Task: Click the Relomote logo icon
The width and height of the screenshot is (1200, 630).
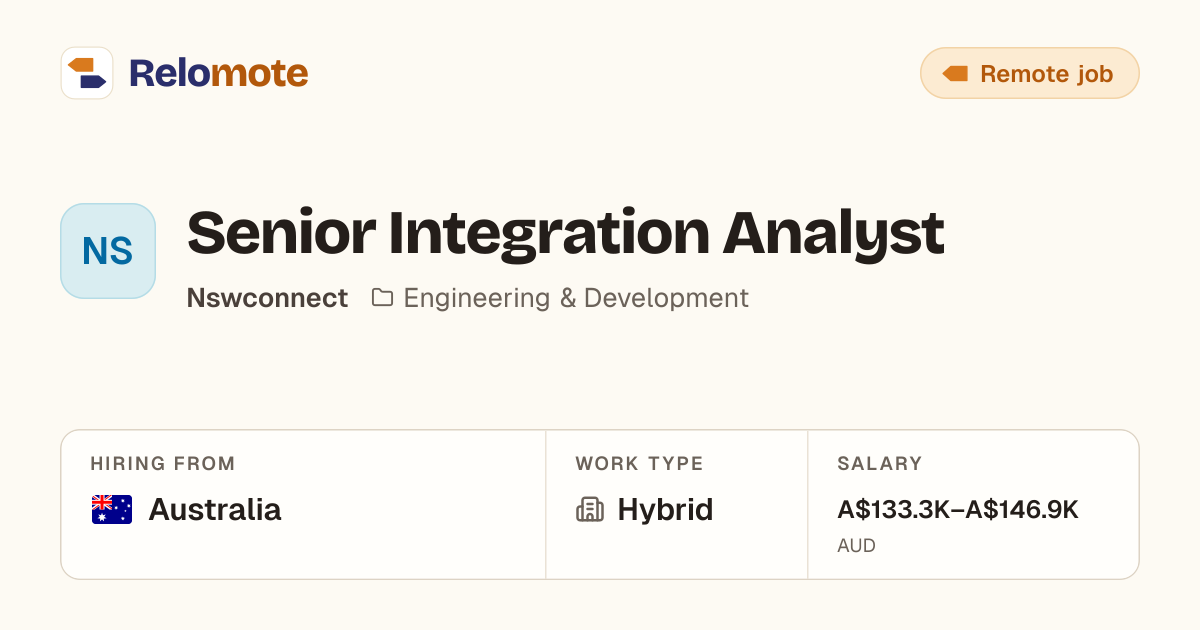Action: (87, 73)
